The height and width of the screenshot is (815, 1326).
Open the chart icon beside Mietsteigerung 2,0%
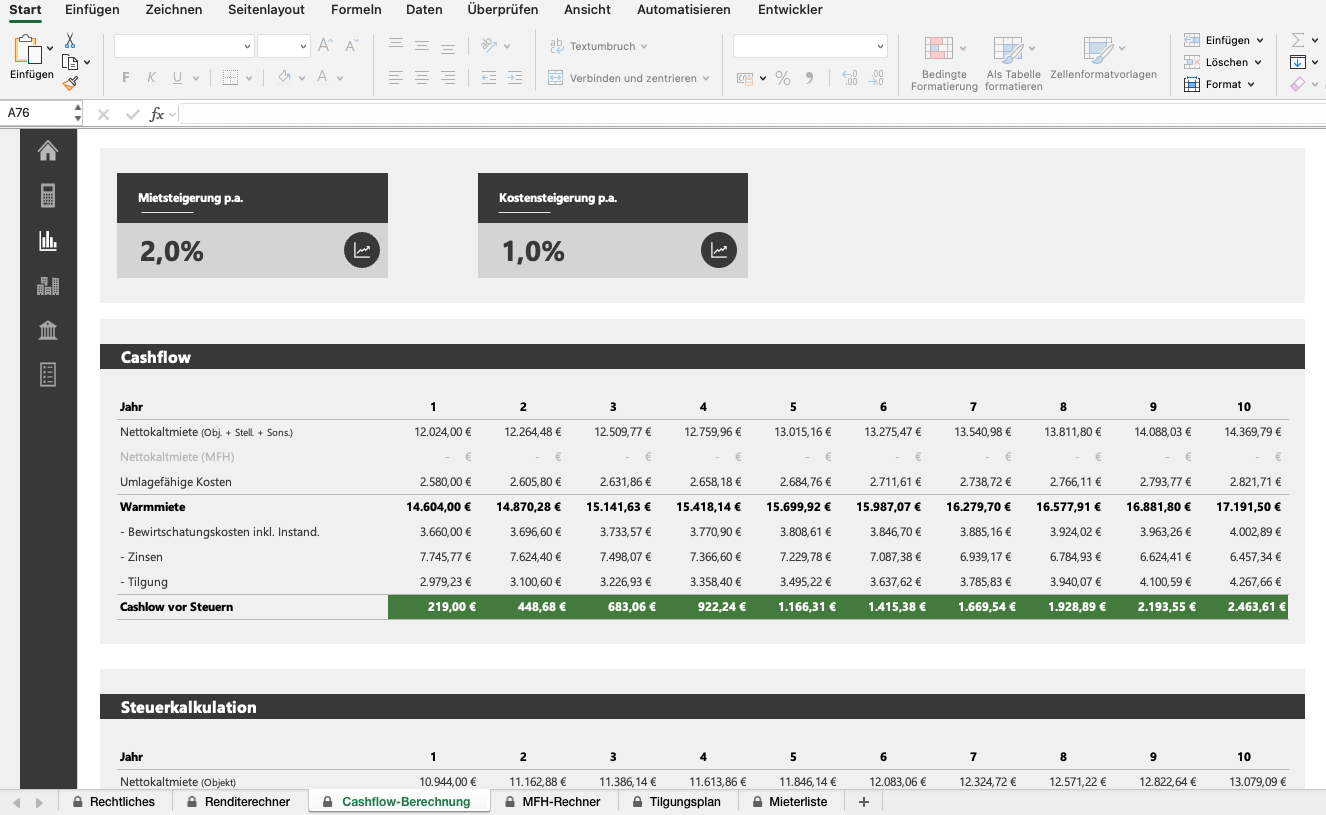(361, 250)
